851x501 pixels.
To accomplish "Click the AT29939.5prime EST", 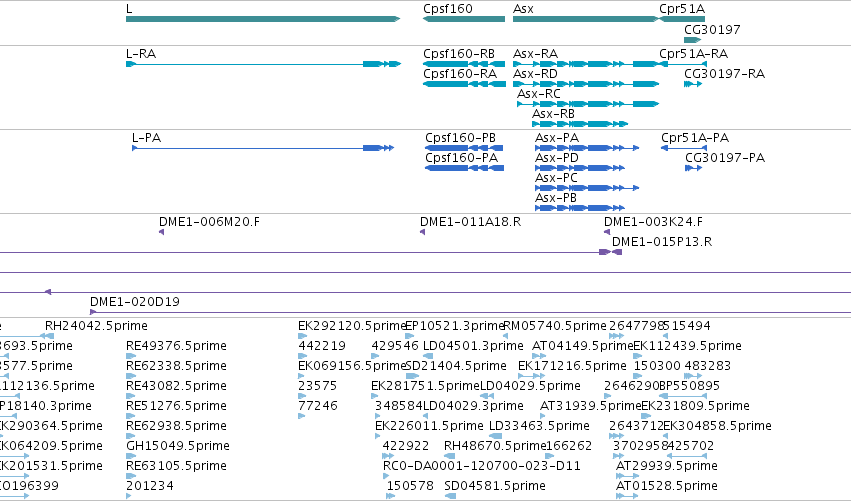I will 667,467.
